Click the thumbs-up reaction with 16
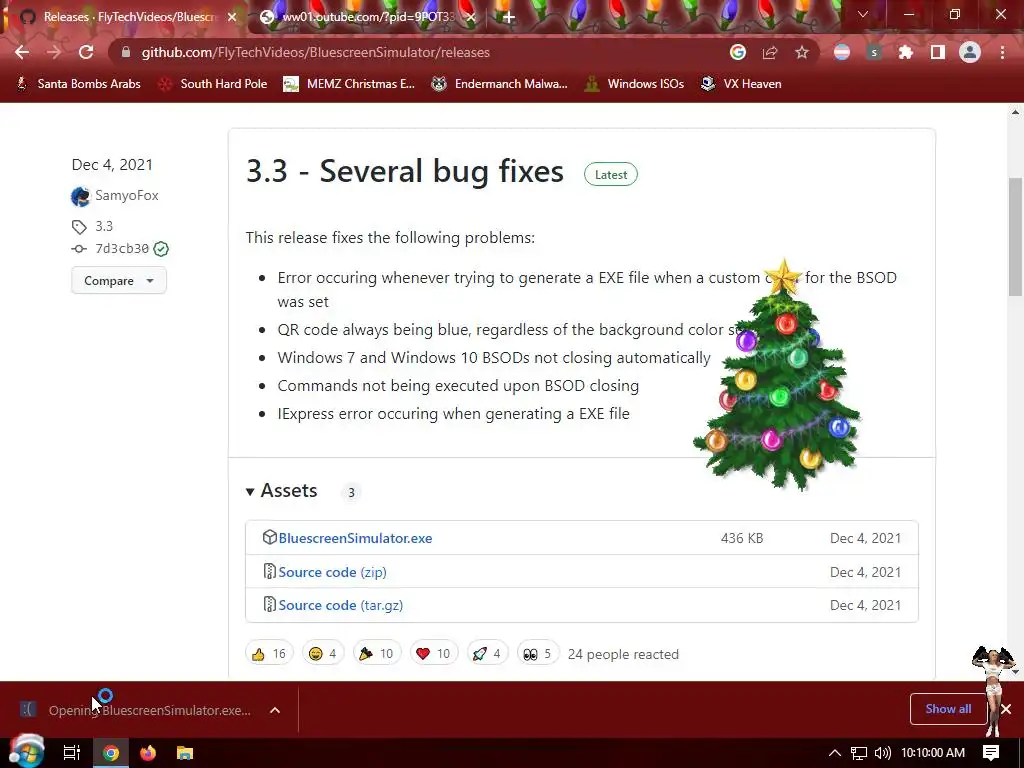 coord(269,654)
